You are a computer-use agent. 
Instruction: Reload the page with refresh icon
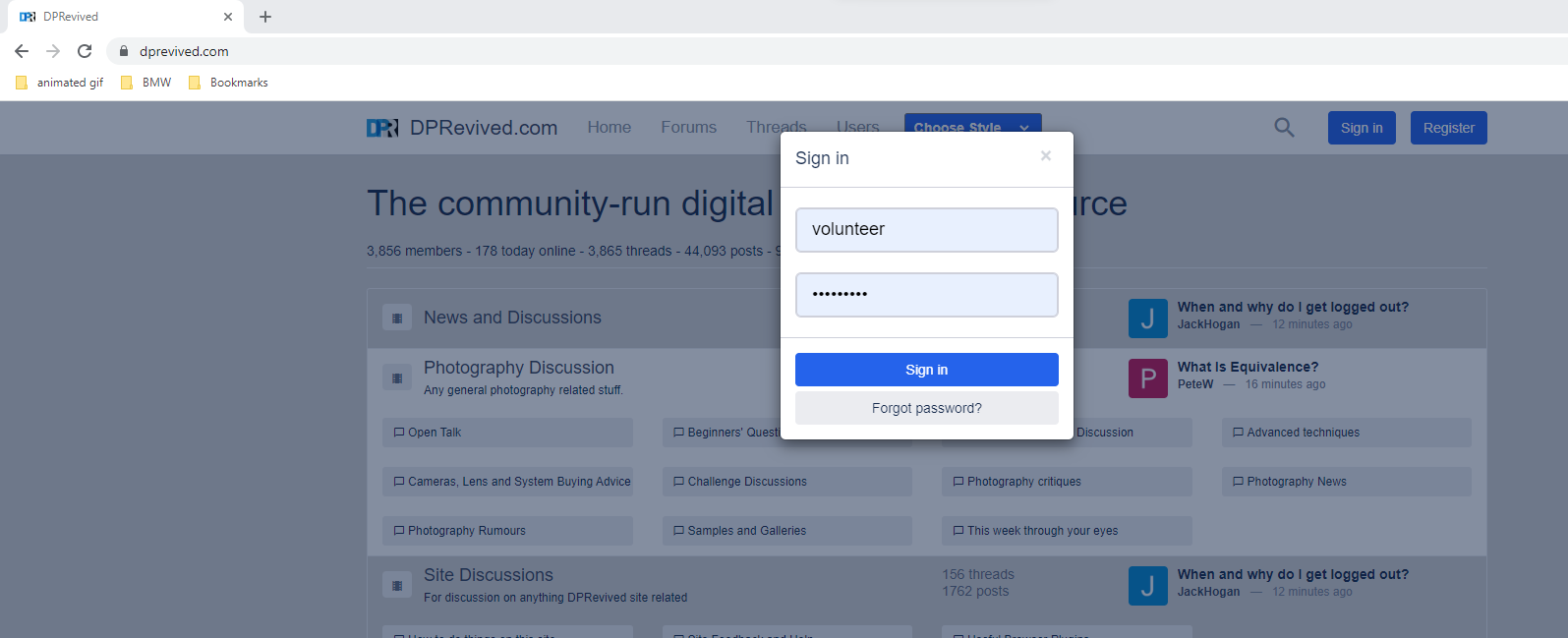(x=85, y=51)
